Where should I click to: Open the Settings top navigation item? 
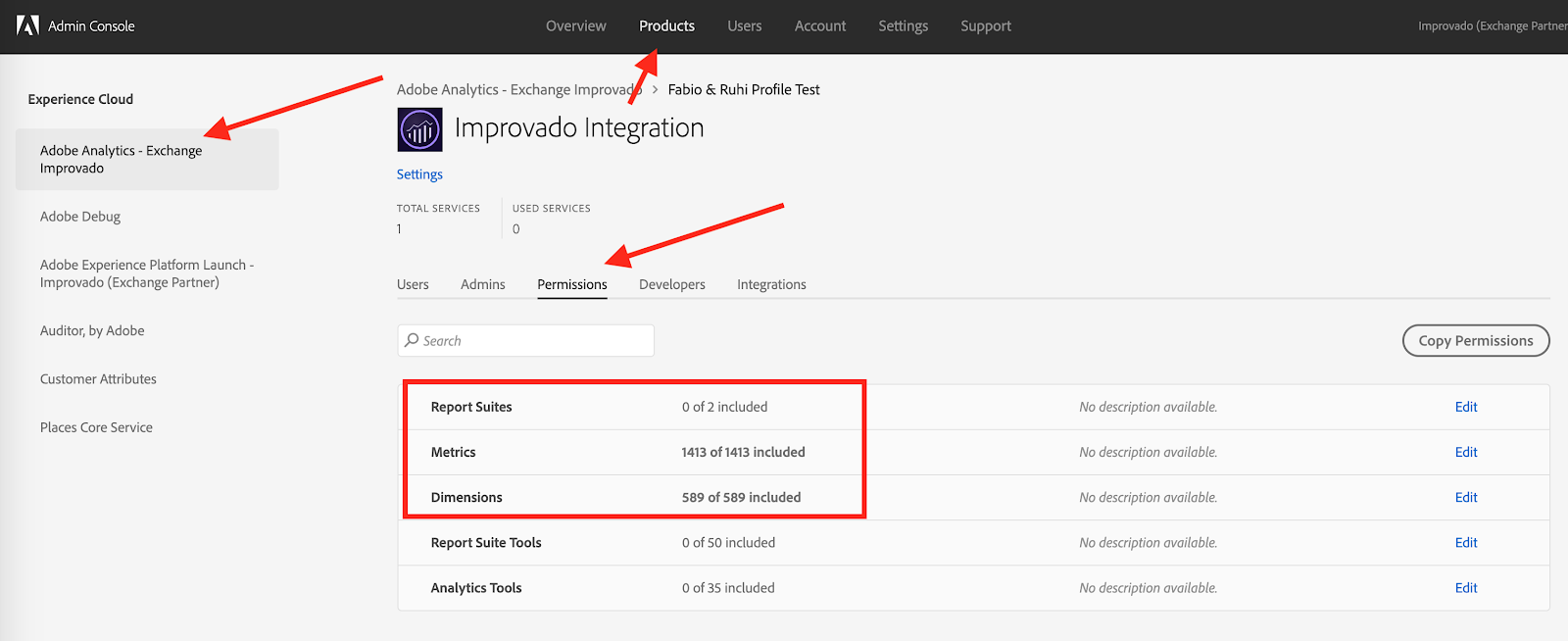click(904, 25)
